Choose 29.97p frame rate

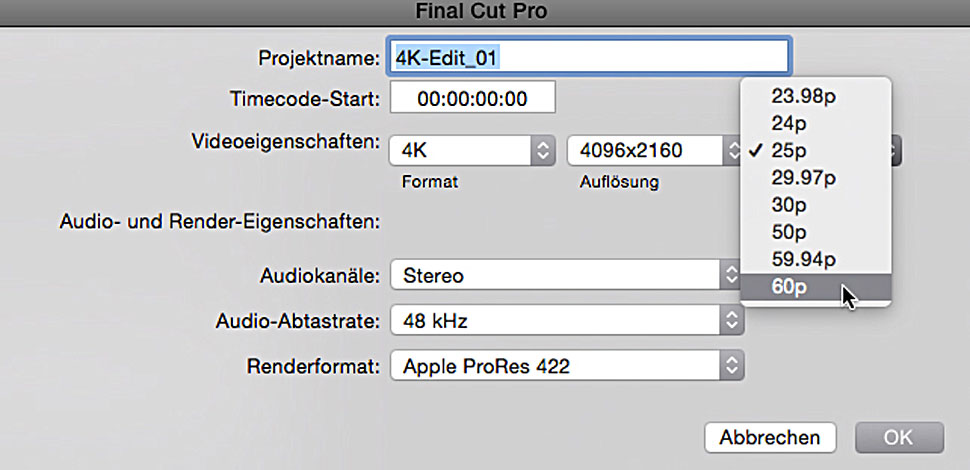click(x=803, y=178)
